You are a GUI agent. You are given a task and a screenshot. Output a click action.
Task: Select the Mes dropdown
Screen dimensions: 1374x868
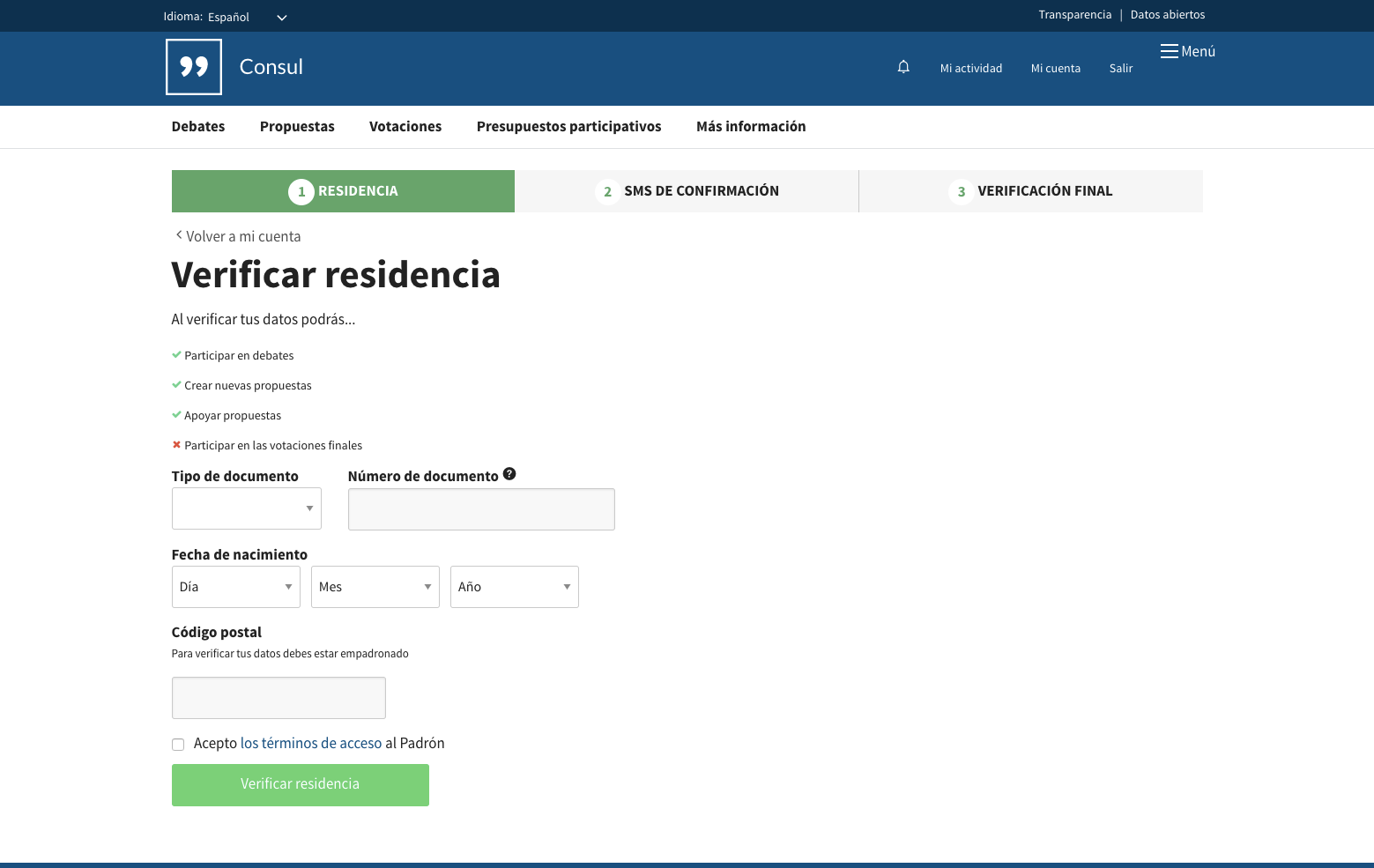pyautogui.click(x=375, y=587)
